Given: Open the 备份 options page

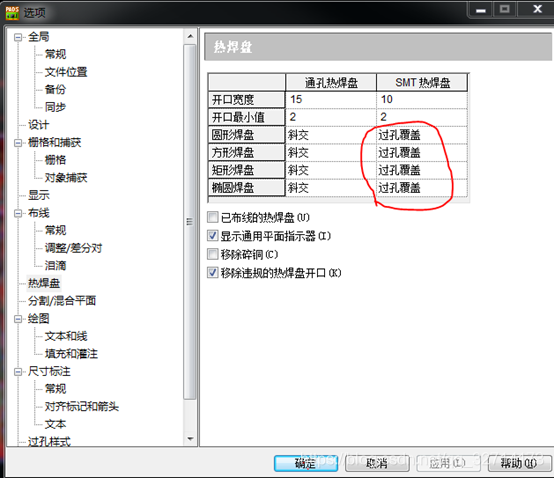Looking at the screenshot, I should [55, 89].
